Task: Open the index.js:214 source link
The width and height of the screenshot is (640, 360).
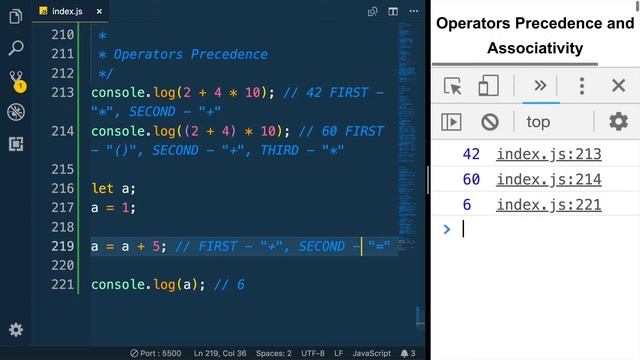Action: point(549,179)
